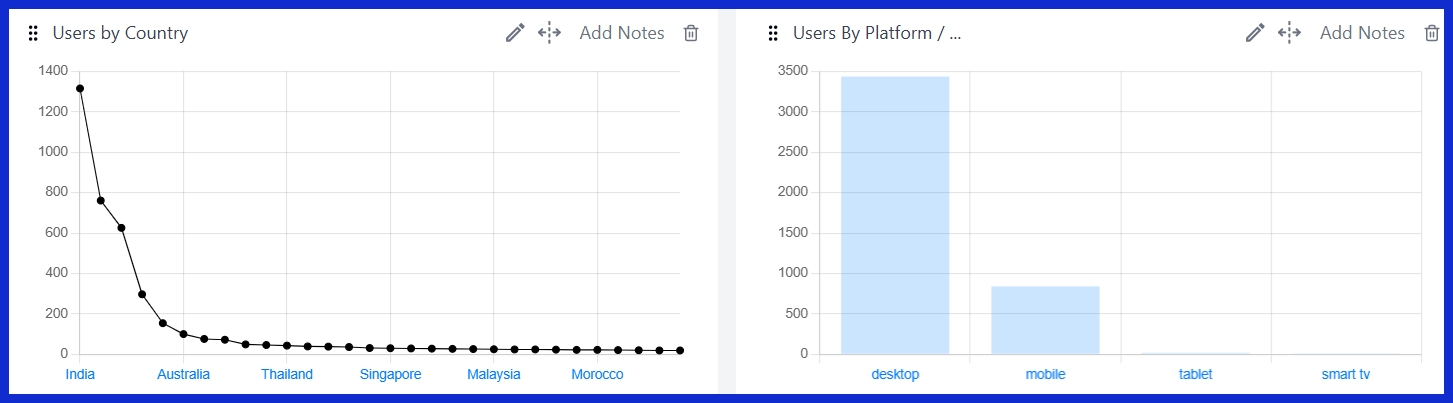
Task: Click resize icon on Users by Country widget
Action: [549, 33]
